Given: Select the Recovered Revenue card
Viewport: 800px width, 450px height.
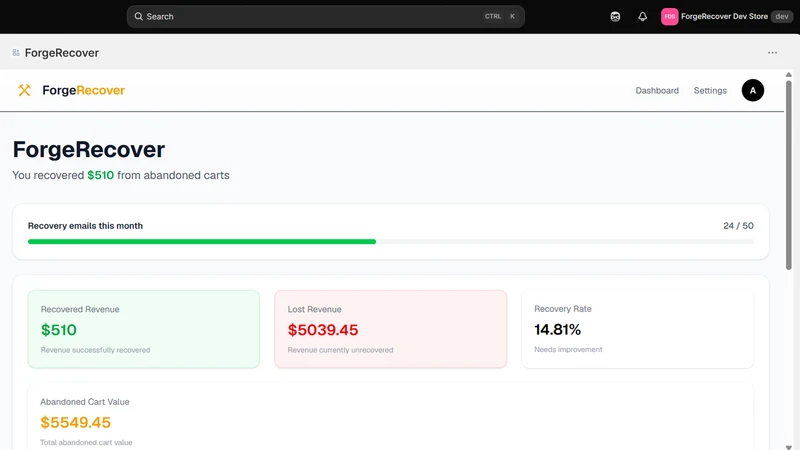Looking at the screenshot, I should (x=143, y=329).
